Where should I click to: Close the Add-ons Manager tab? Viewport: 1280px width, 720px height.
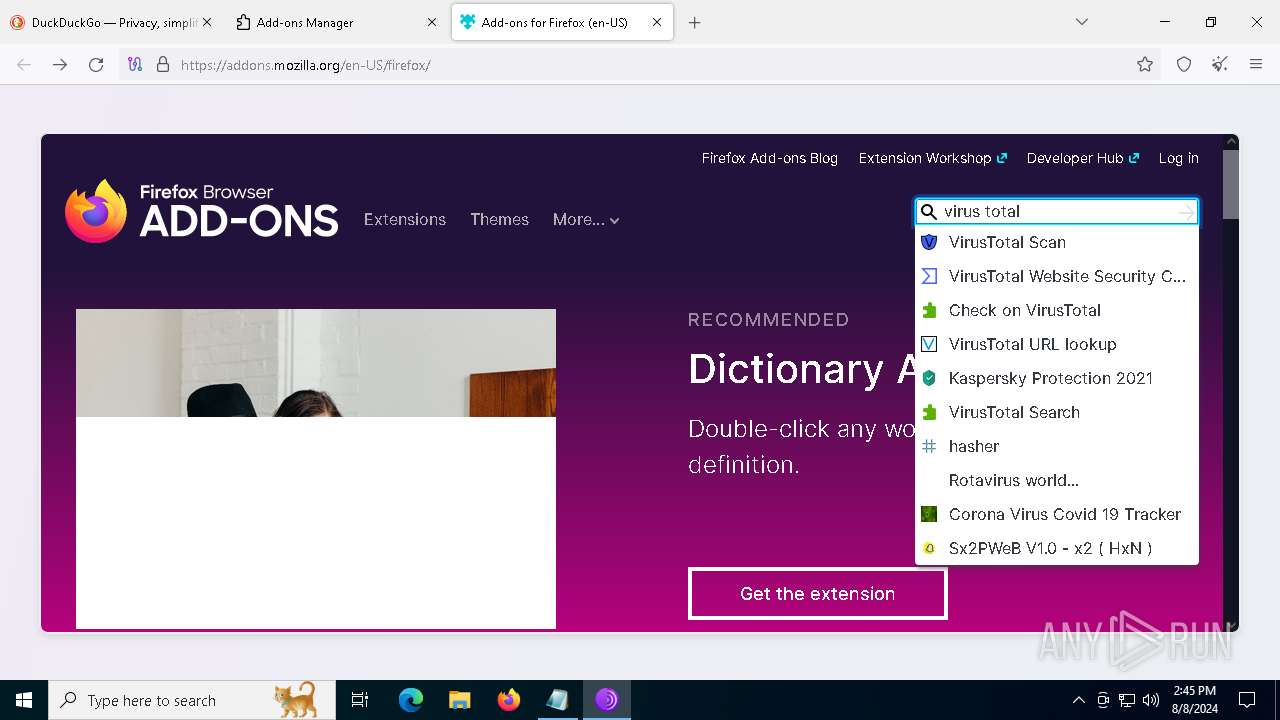(x=432, y=22)
